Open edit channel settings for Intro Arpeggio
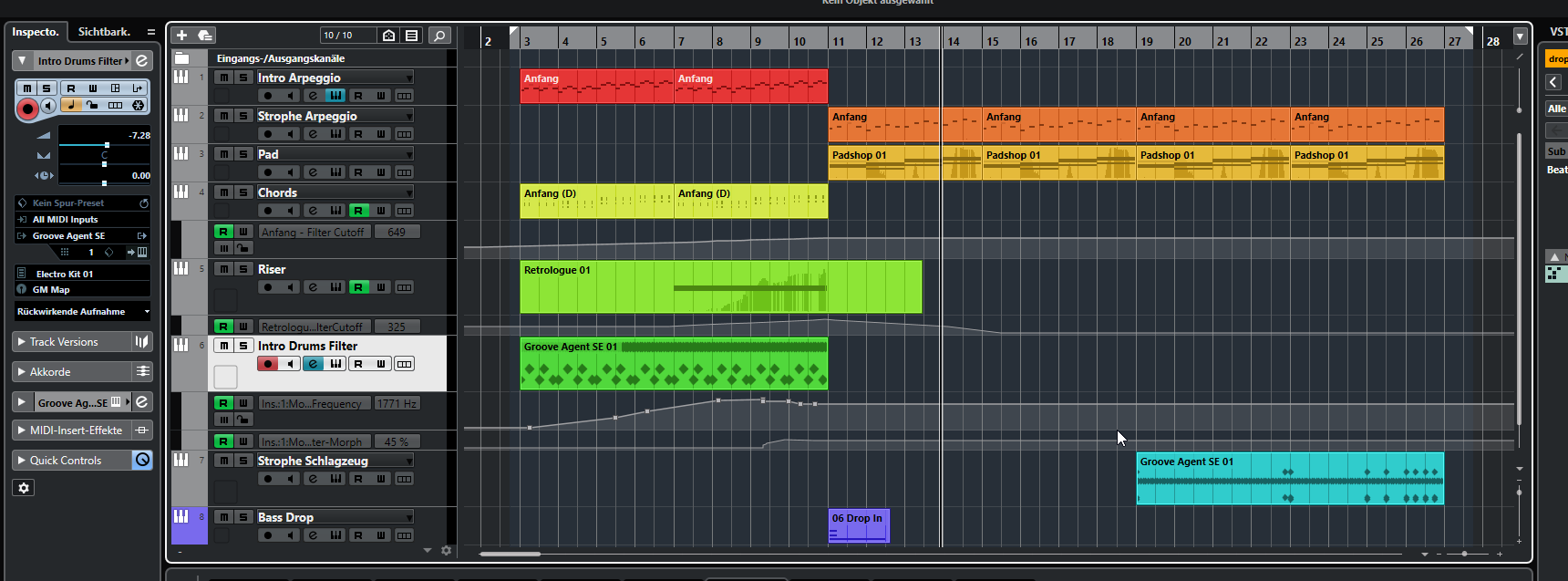The image size is (1568, 581). (x=313, y=96)
